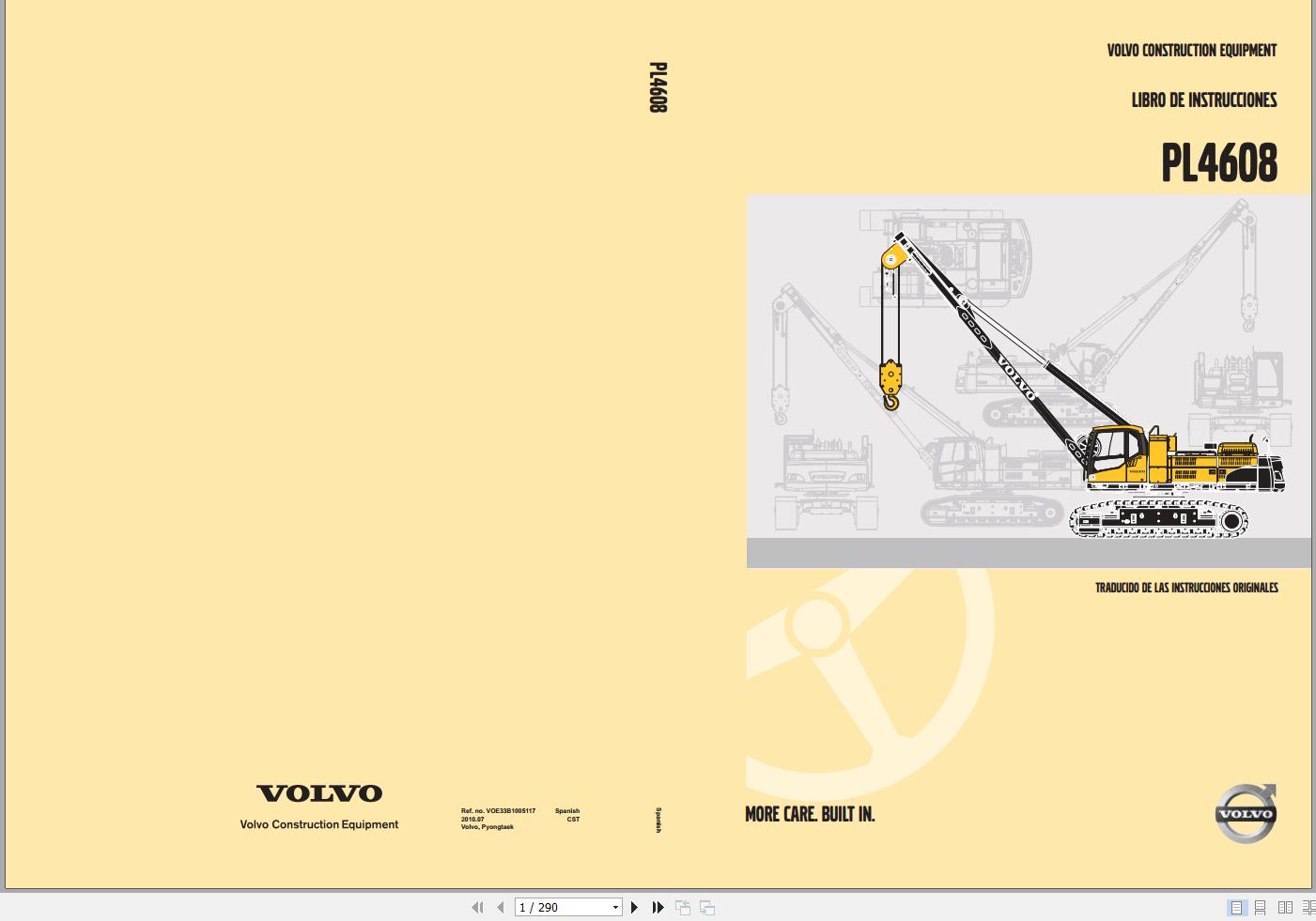This screenshot has height=921, width=1316.
Task: Click the next view navigation icon
Action: coord(707,907)
